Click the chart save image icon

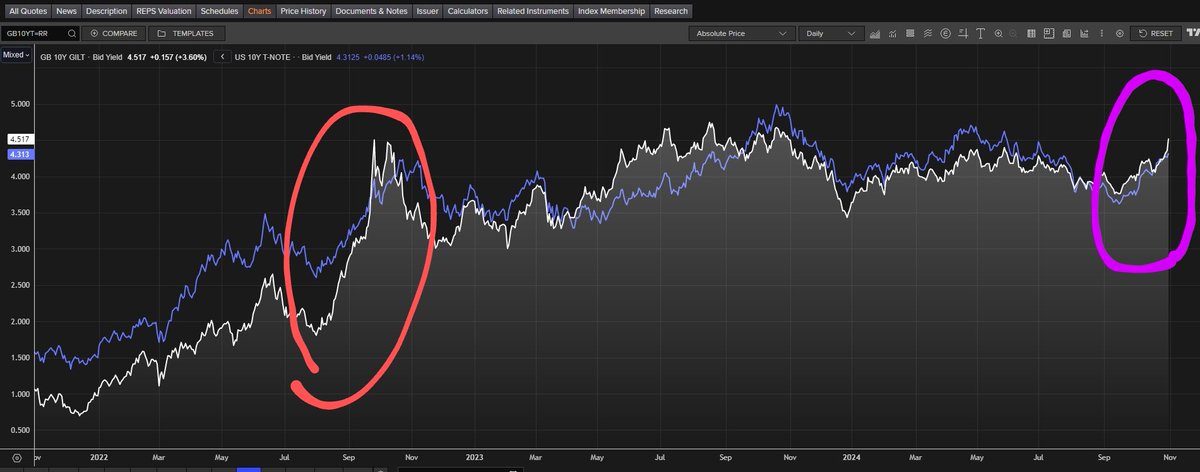point(1084,33)
